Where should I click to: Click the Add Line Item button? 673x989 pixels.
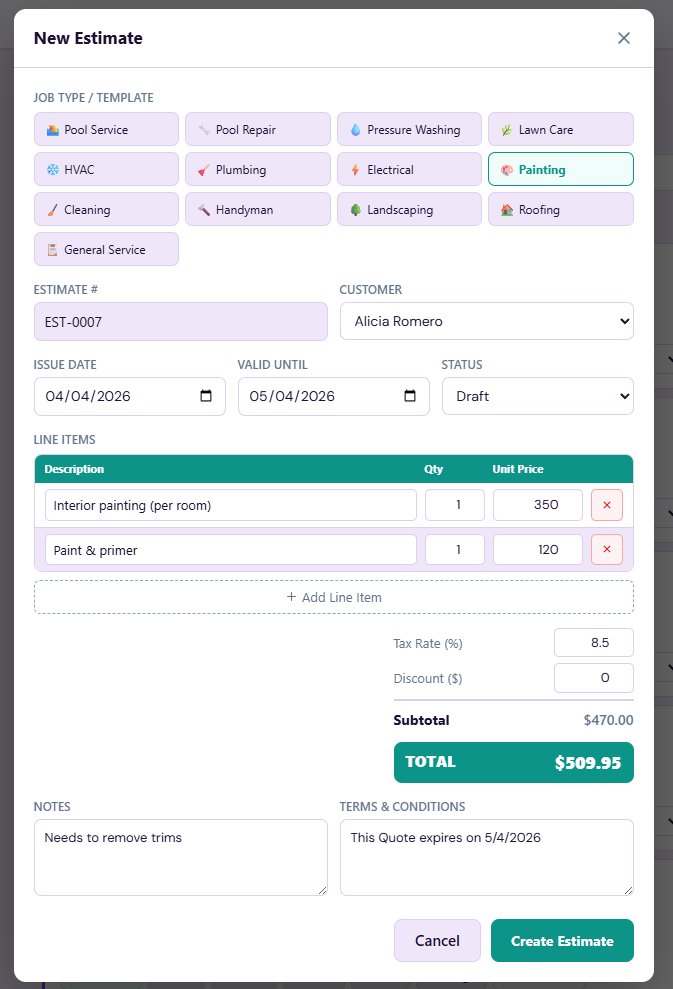click(x=334, y=596)
